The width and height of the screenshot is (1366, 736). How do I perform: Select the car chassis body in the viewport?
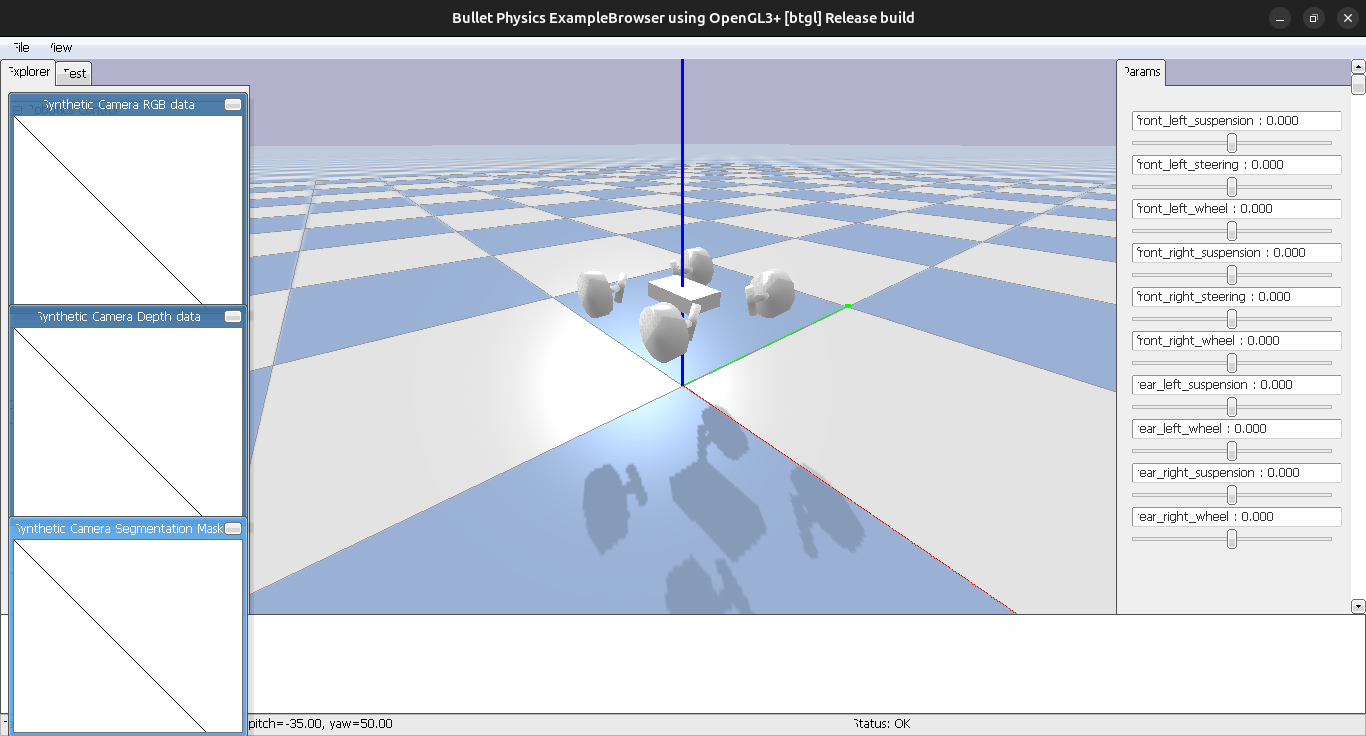click(684, 293)
